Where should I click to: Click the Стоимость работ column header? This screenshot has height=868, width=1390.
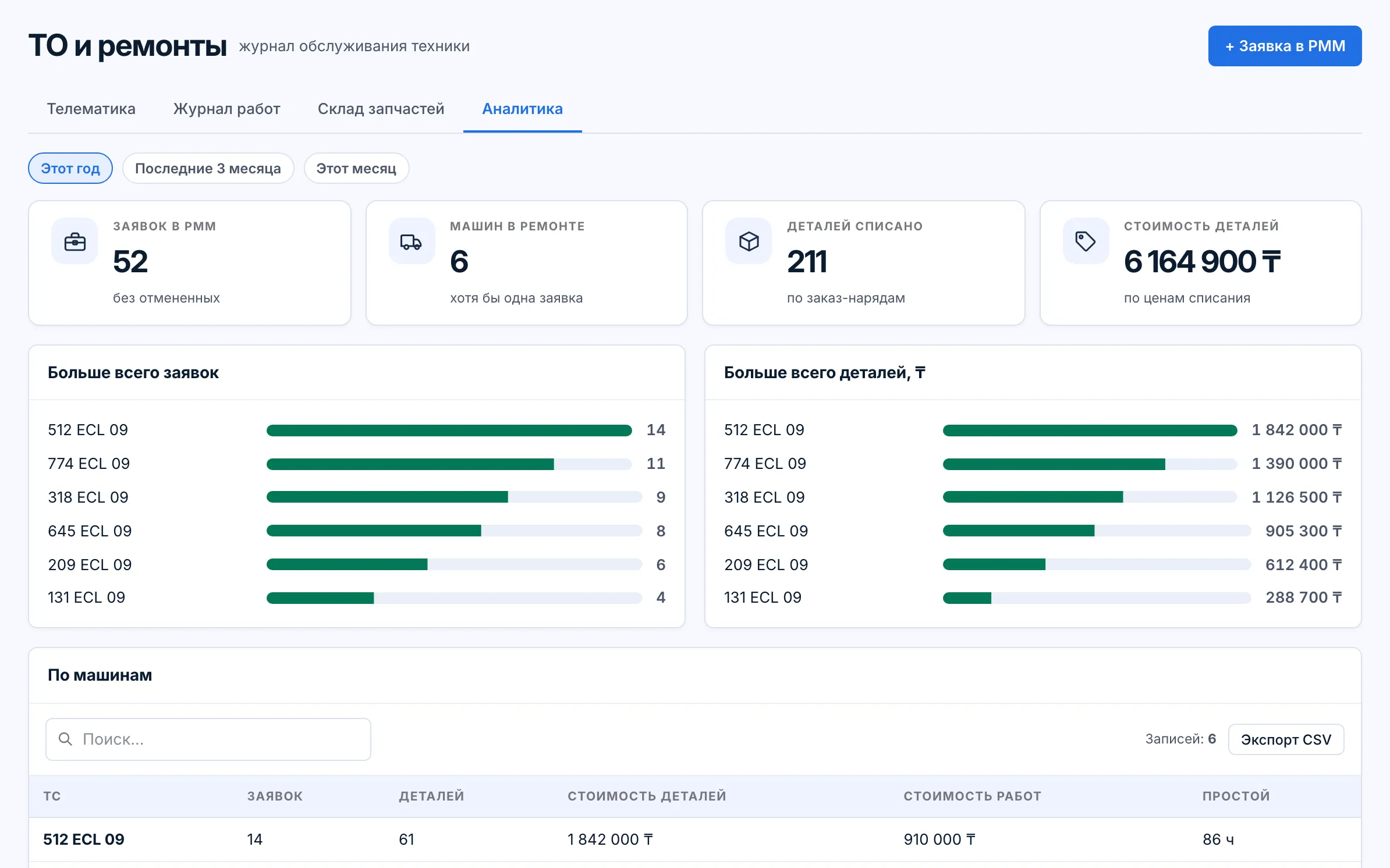[x=972, y=796]
